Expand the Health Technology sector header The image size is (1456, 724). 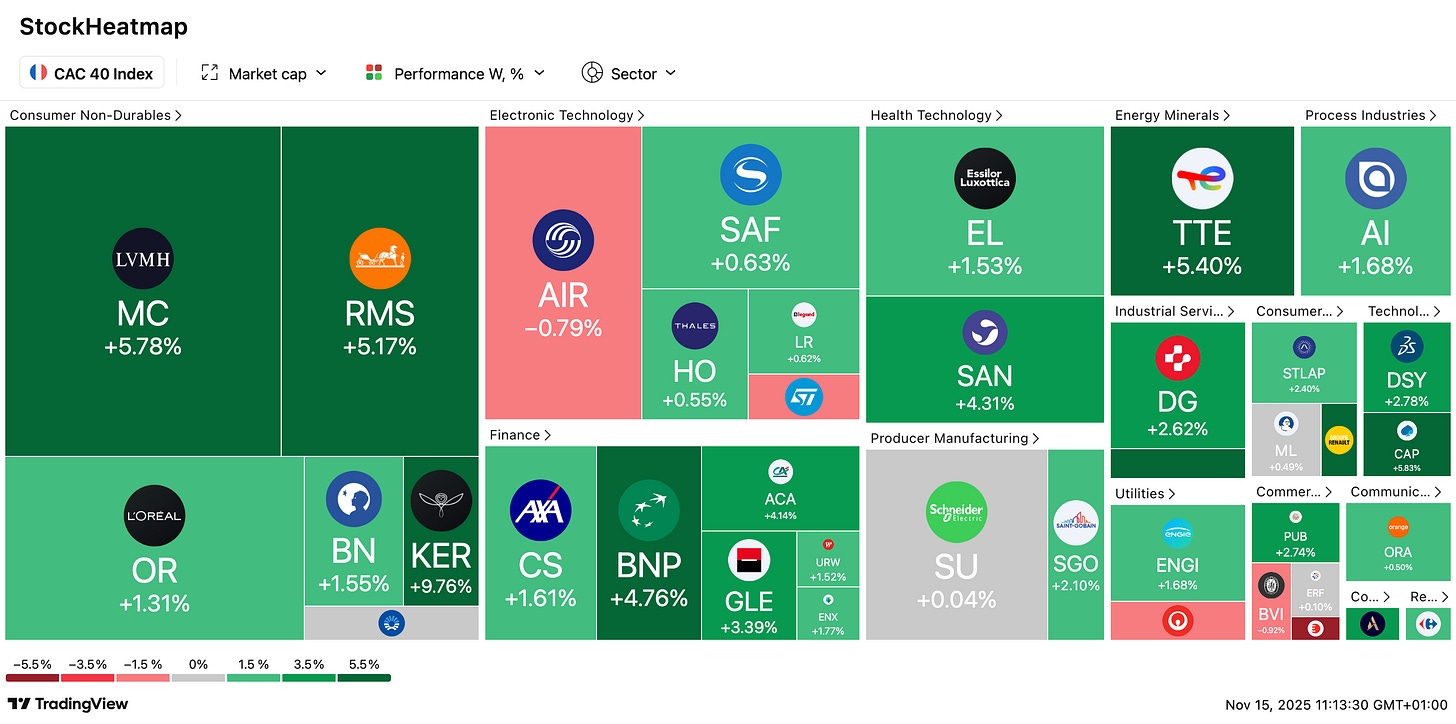[937, 115]
